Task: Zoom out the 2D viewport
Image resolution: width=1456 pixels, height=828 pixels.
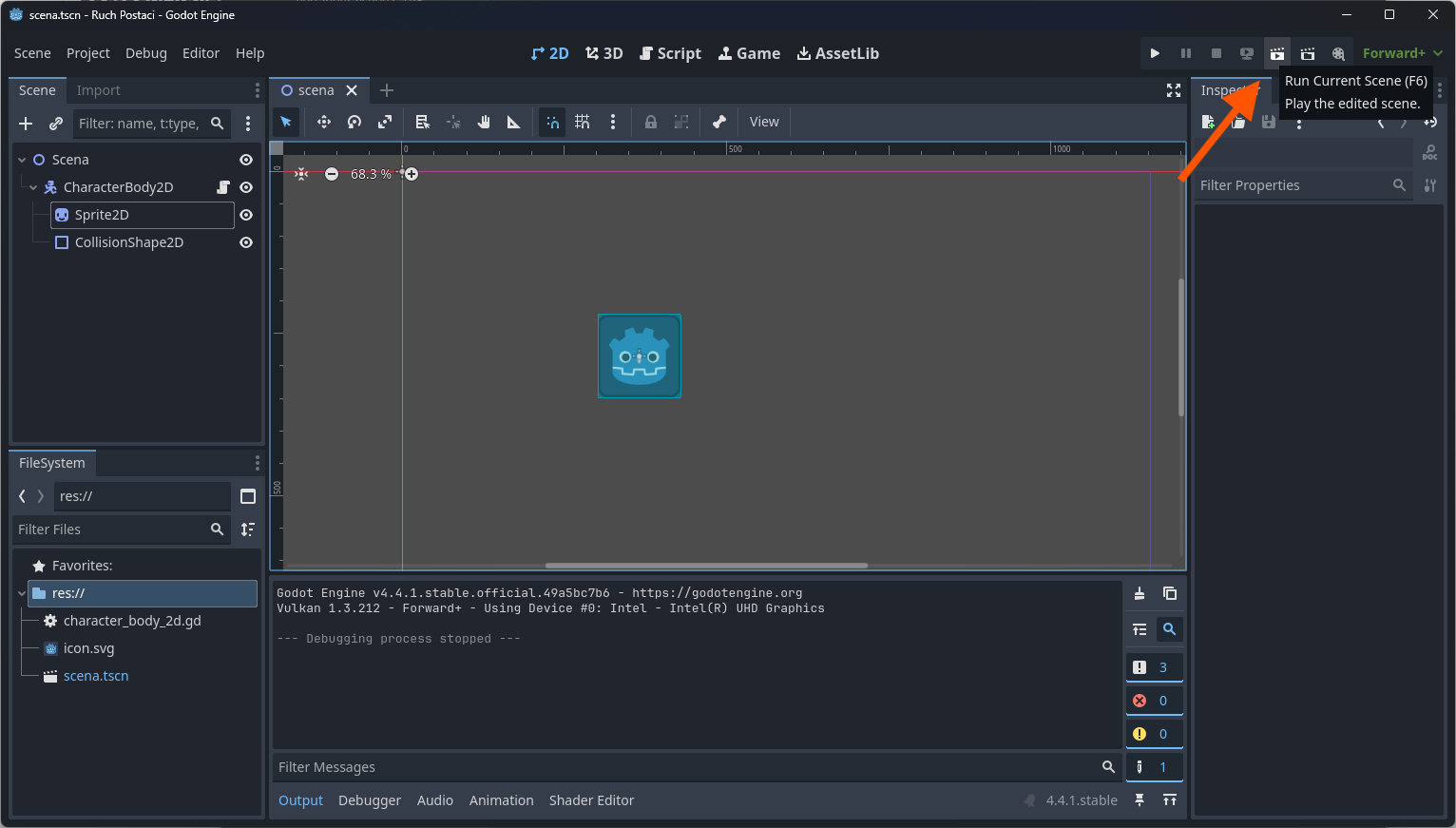Action: pos(331,174)
